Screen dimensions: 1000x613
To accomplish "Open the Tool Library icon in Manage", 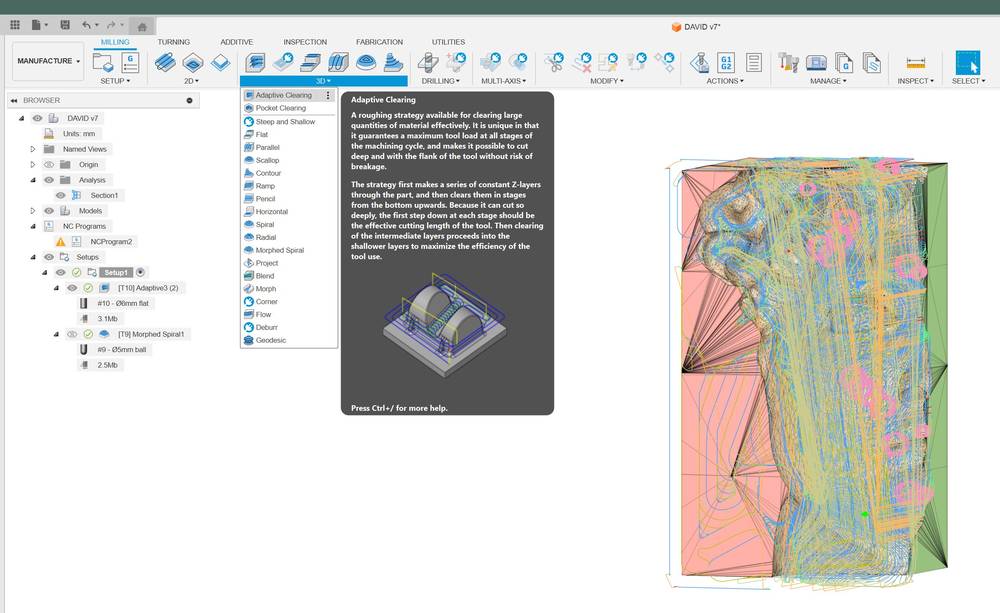I will (x=789, y=63).
